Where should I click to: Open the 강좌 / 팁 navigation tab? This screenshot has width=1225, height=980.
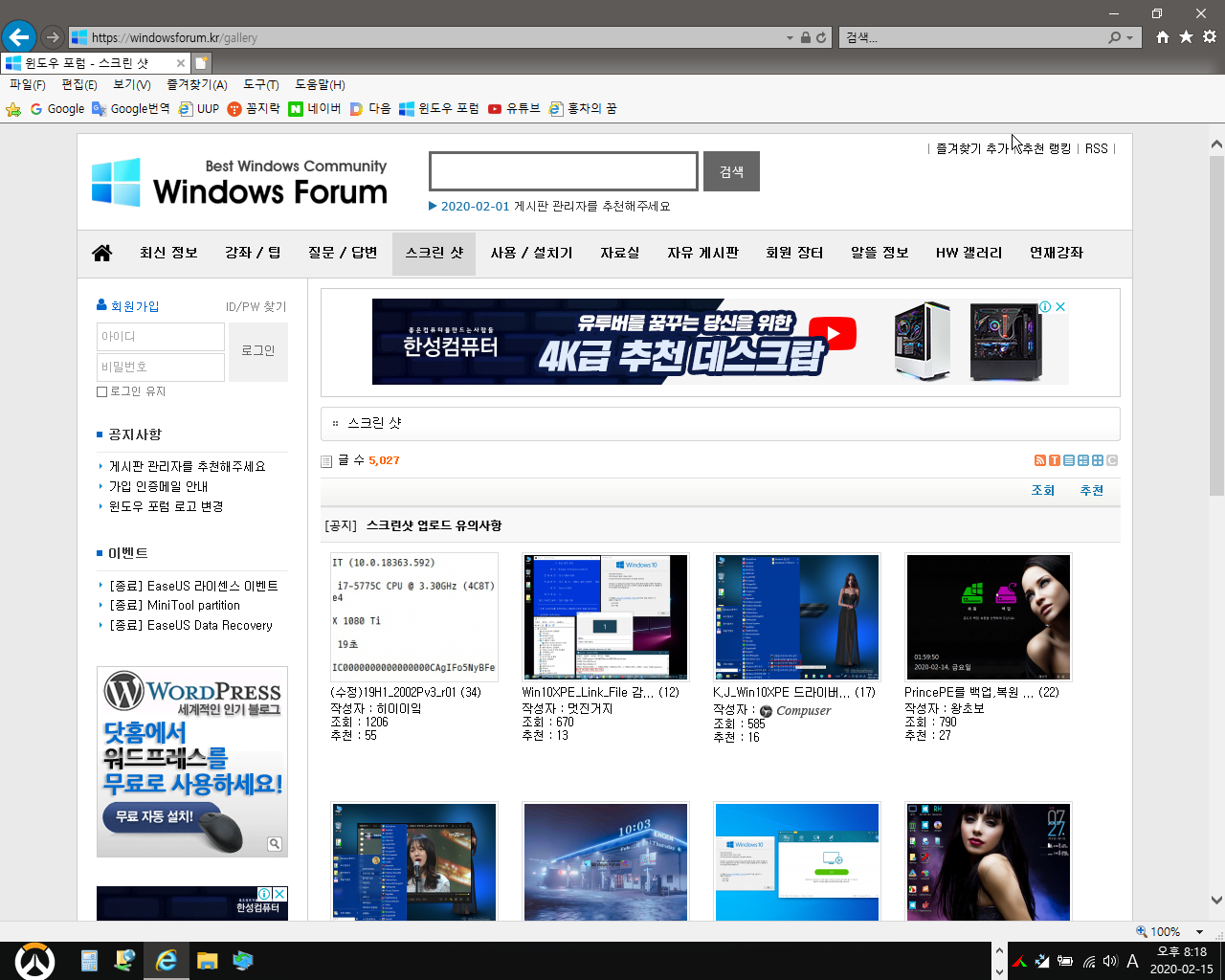click(x=253, y=253)
